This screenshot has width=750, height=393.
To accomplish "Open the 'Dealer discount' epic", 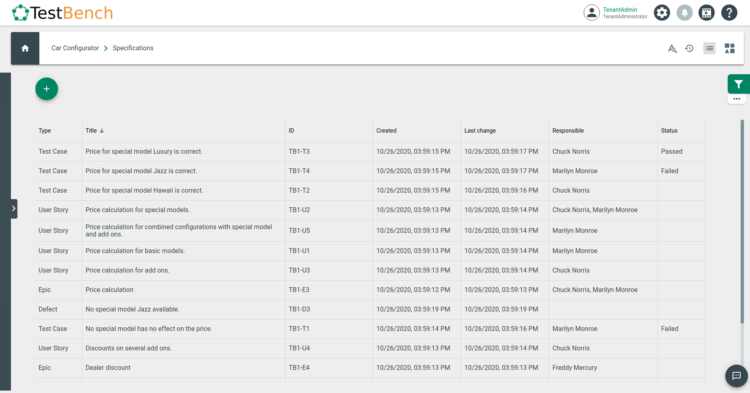I will pyautogui.click(x=108, y=368).
